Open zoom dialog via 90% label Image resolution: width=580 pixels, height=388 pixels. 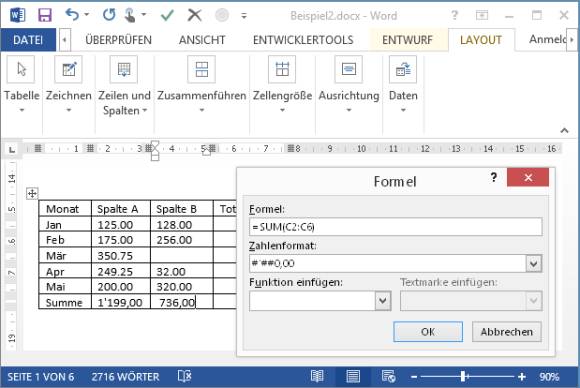(x=549, y=377)
